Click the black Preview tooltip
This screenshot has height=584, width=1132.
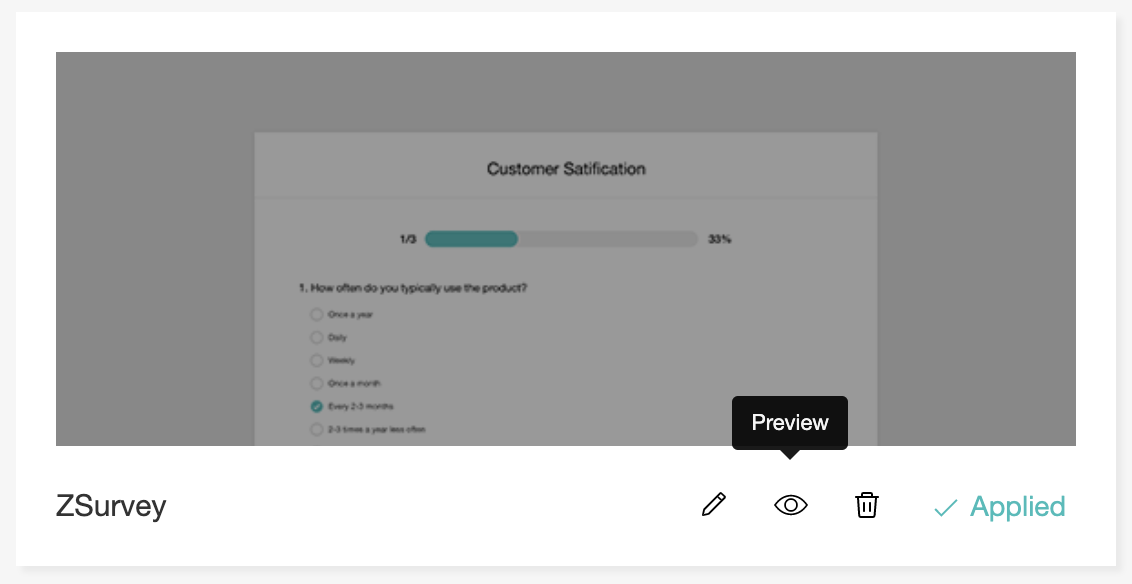(x=790, y=423)
